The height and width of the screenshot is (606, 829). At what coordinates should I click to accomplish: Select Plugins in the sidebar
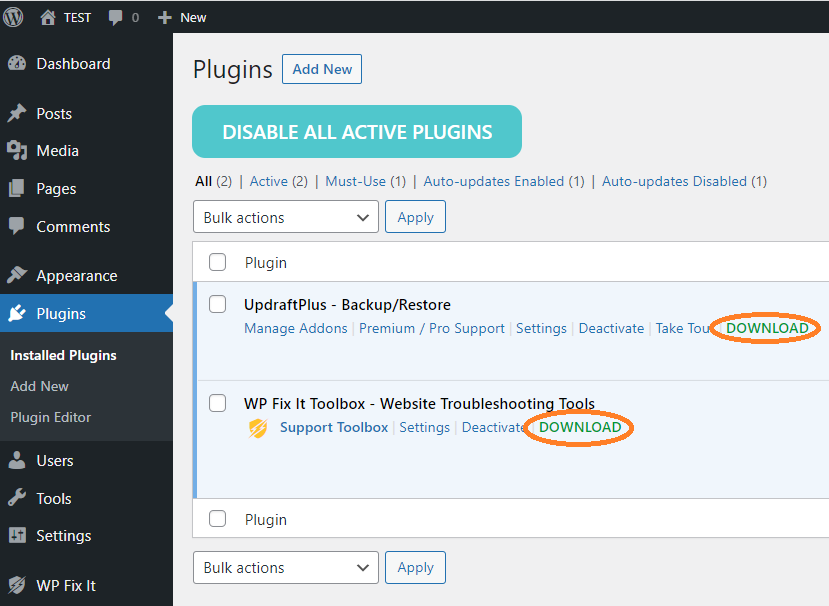pyautogui.click(x=61, y=313)
